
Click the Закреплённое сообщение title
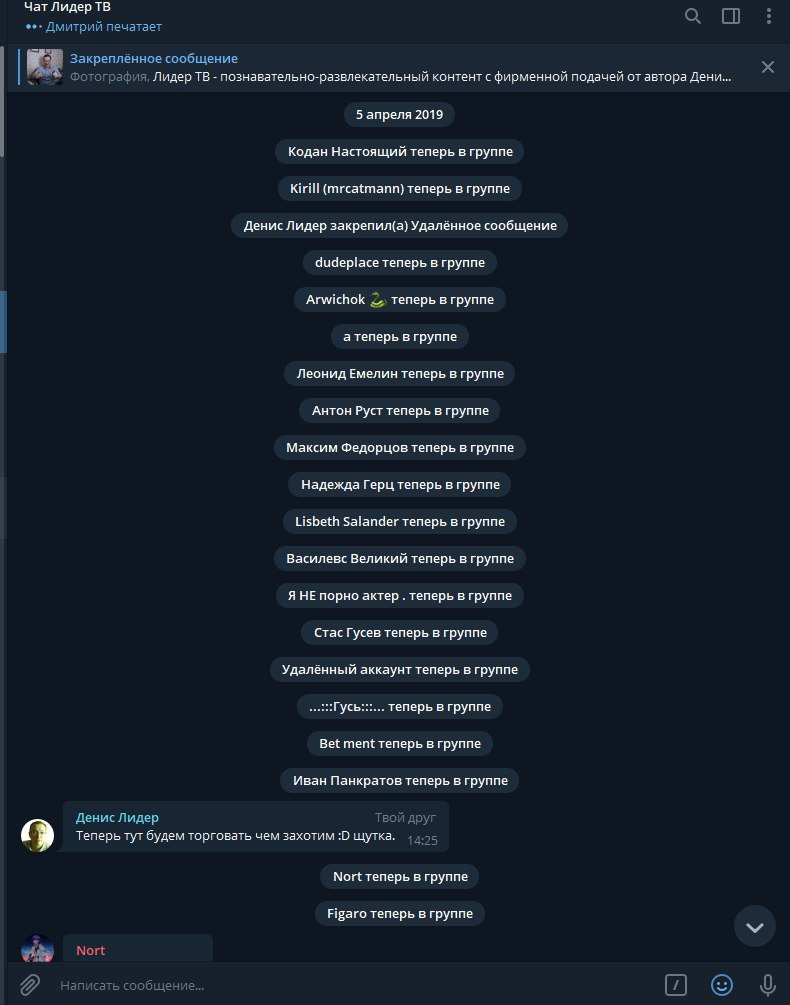pyautogui.click(x=154, y=58)
